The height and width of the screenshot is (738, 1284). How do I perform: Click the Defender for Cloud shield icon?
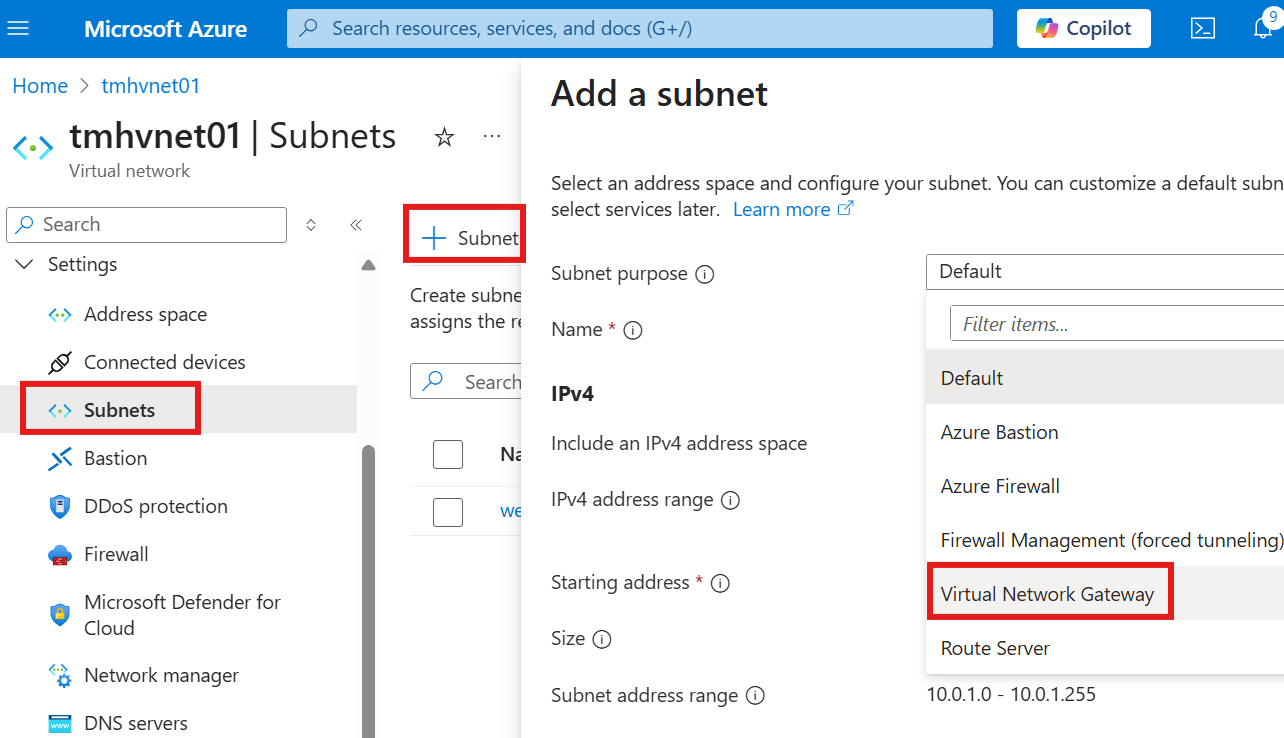(60, 614)
